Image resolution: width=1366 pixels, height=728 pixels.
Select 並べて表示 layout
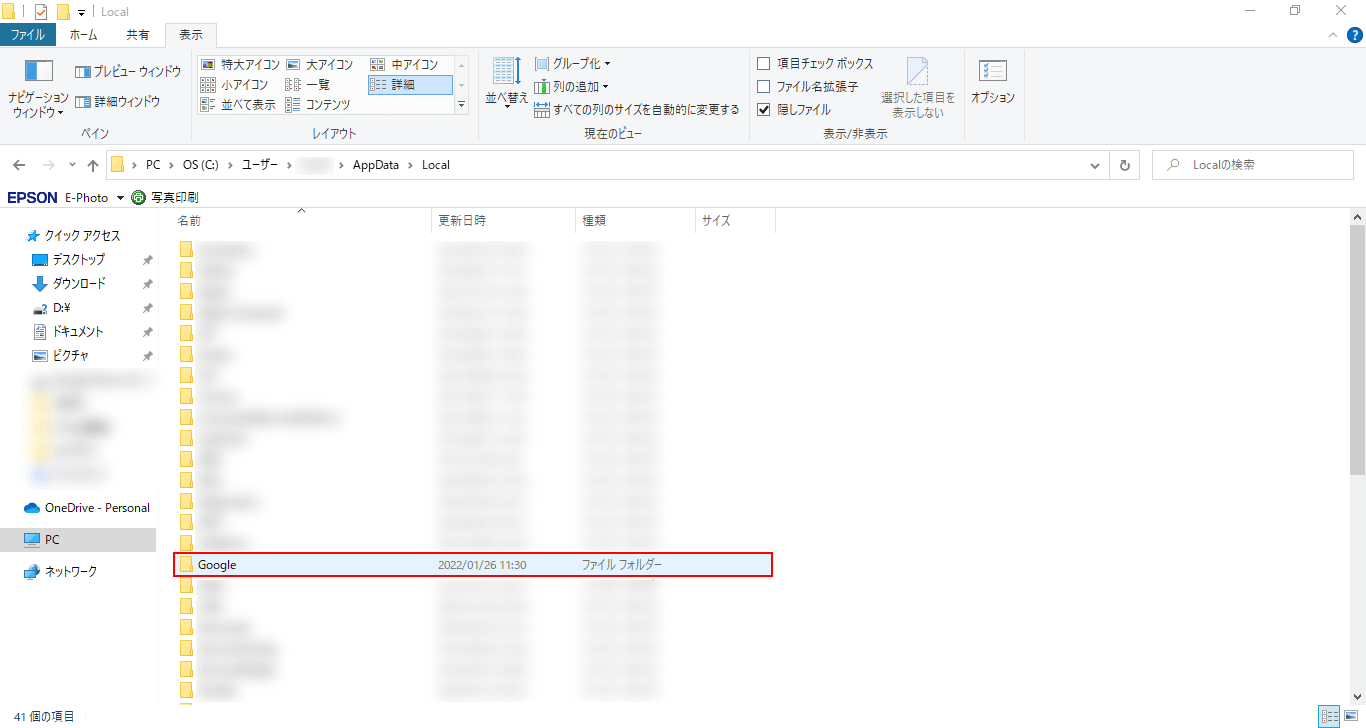point(239,105)
